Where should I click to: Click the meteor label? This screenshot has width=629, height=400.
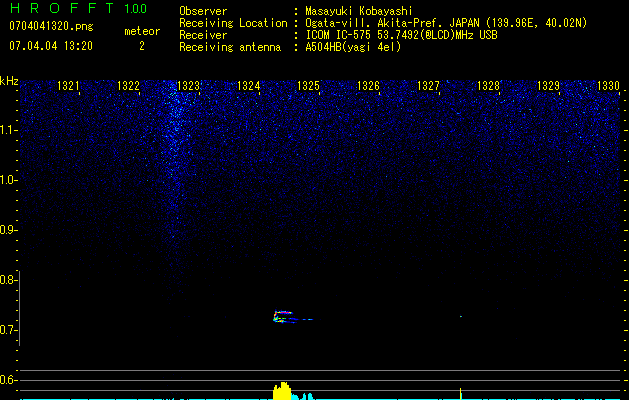142,31
